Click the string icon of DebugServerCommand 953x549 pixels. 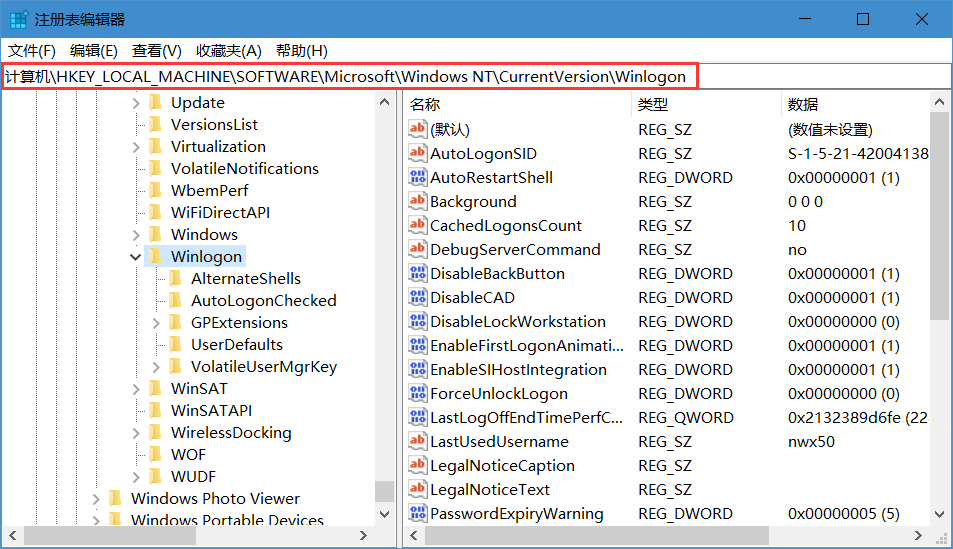417,249
